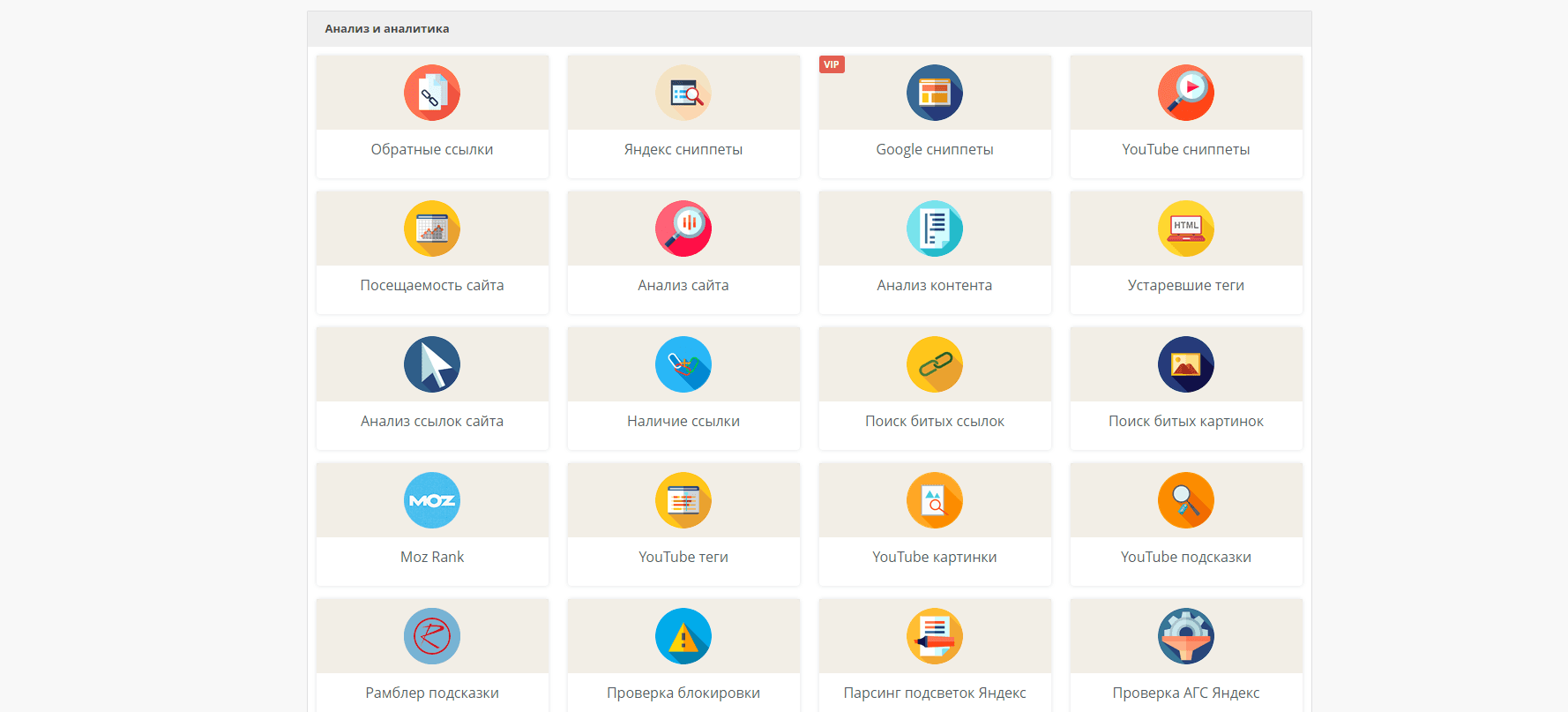Click the Яндекс сниппеты magnifier icon
This screenshot has height=712, width=1568.
(683, 93)
